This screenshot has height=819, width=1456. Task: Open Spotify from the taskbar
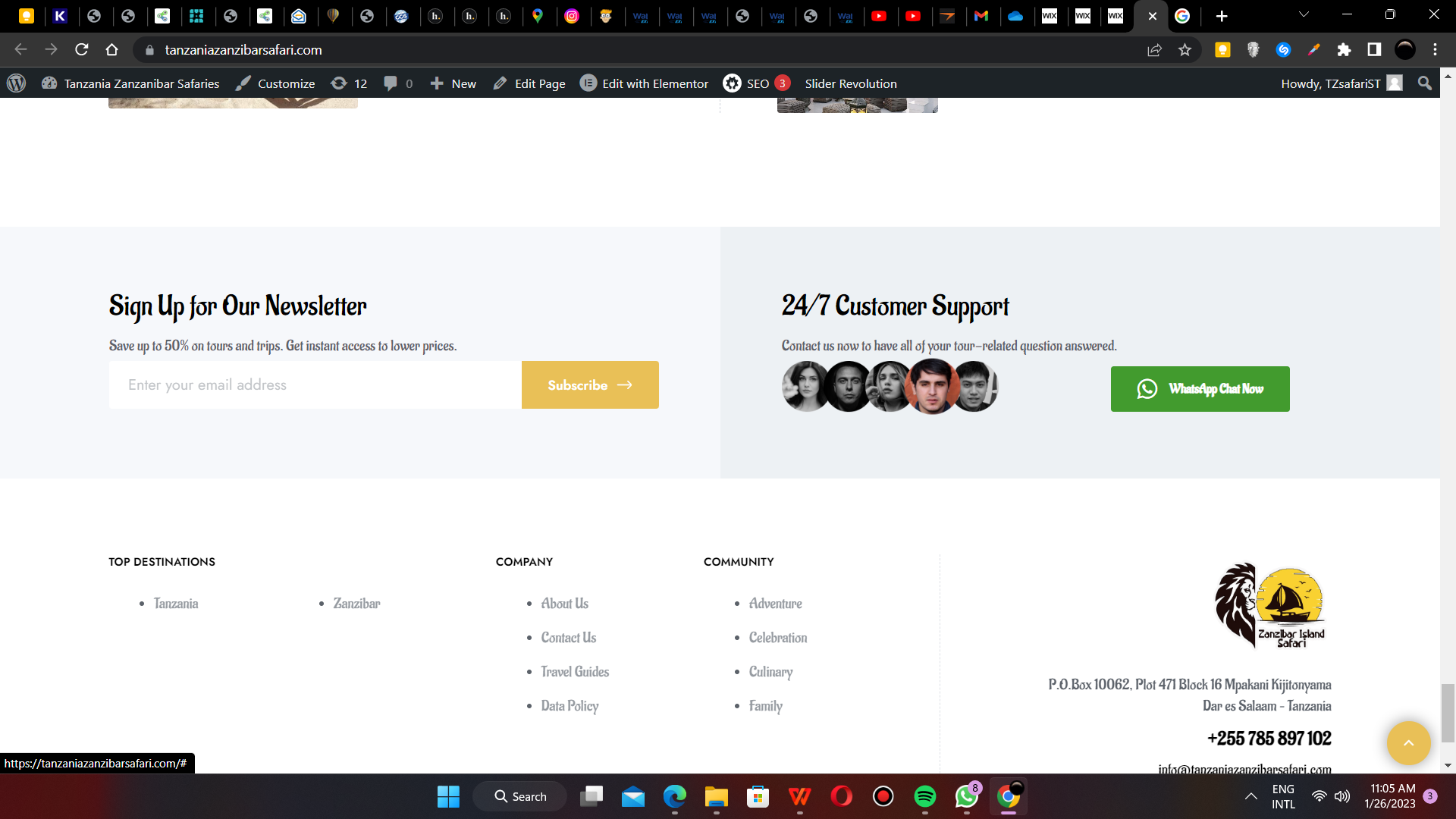coord(924,796)
